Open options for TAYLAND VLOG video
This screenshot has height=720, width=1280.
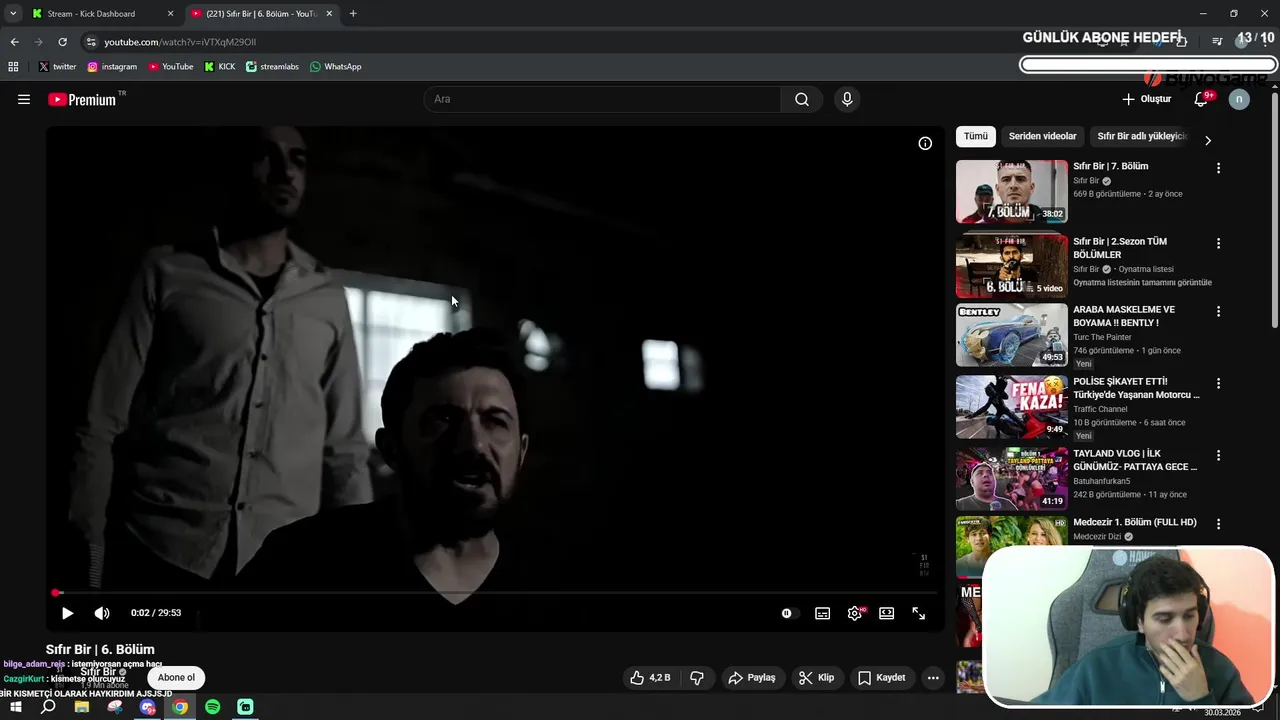point(1218,455)
